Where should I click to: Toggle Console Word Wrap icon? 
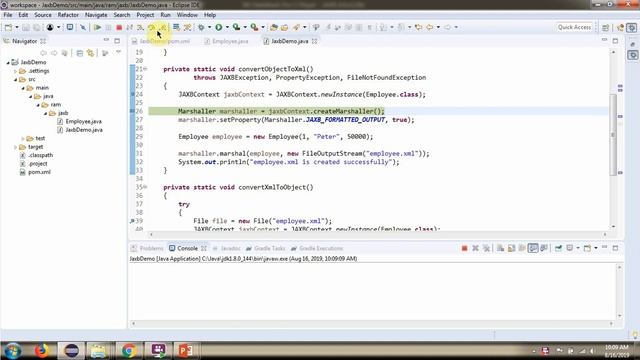click(x=522, y=248)
